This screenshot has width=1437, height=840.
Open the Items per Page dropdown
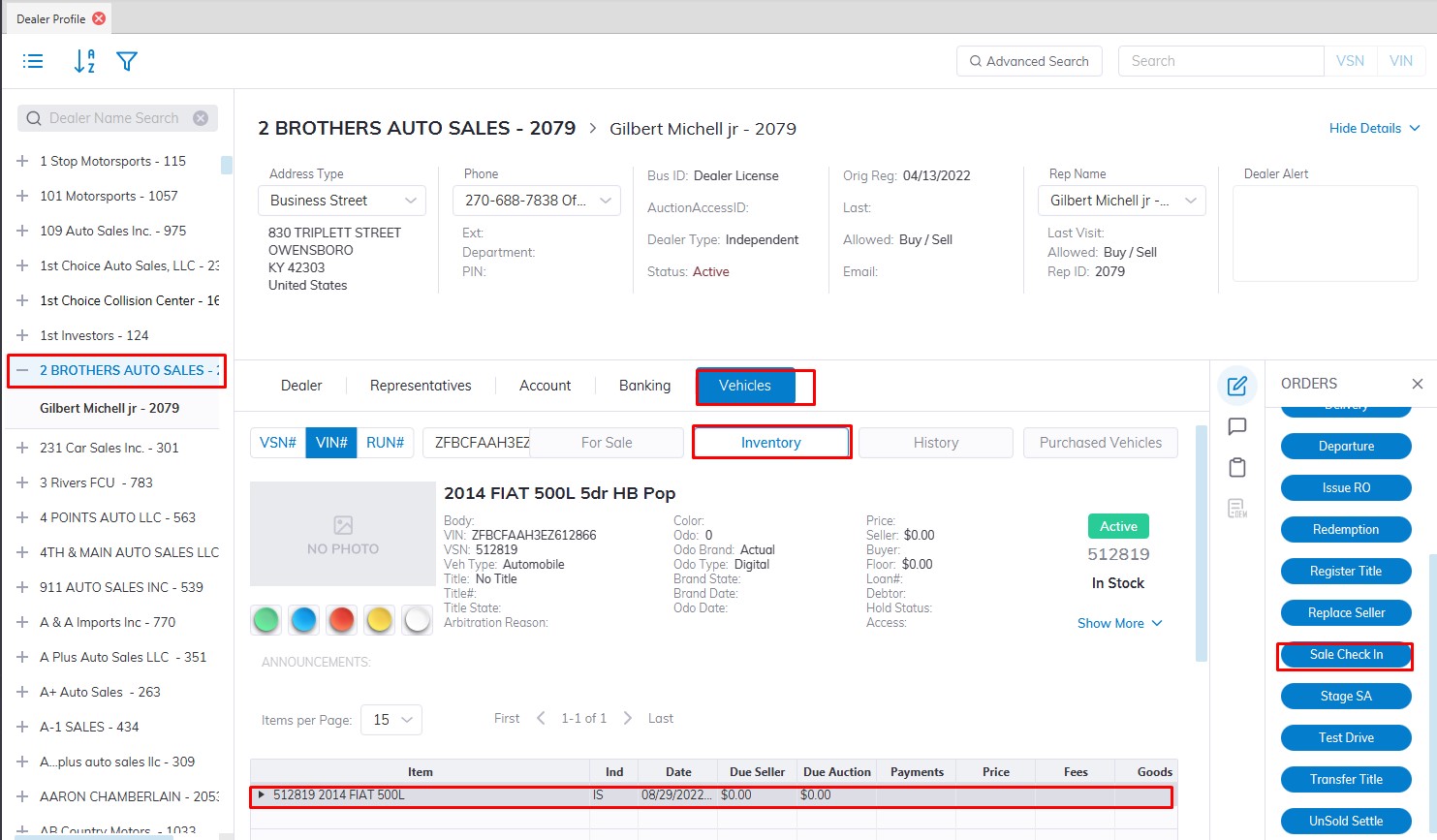click(391, 720)
